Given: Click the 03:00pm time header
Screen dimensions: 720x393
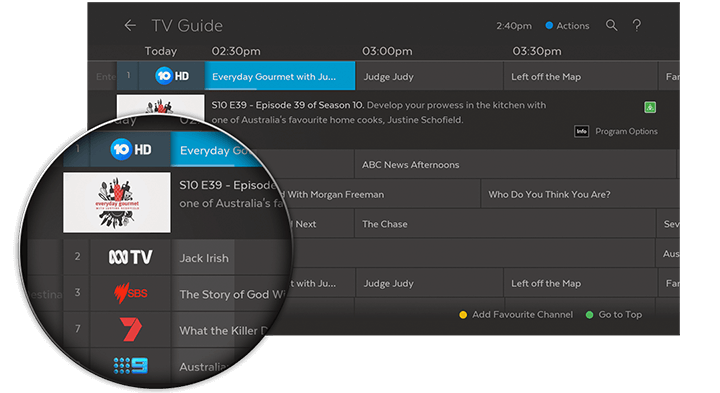Looking at the screenshot, I should pyautogui.click(x=387, y=51).
